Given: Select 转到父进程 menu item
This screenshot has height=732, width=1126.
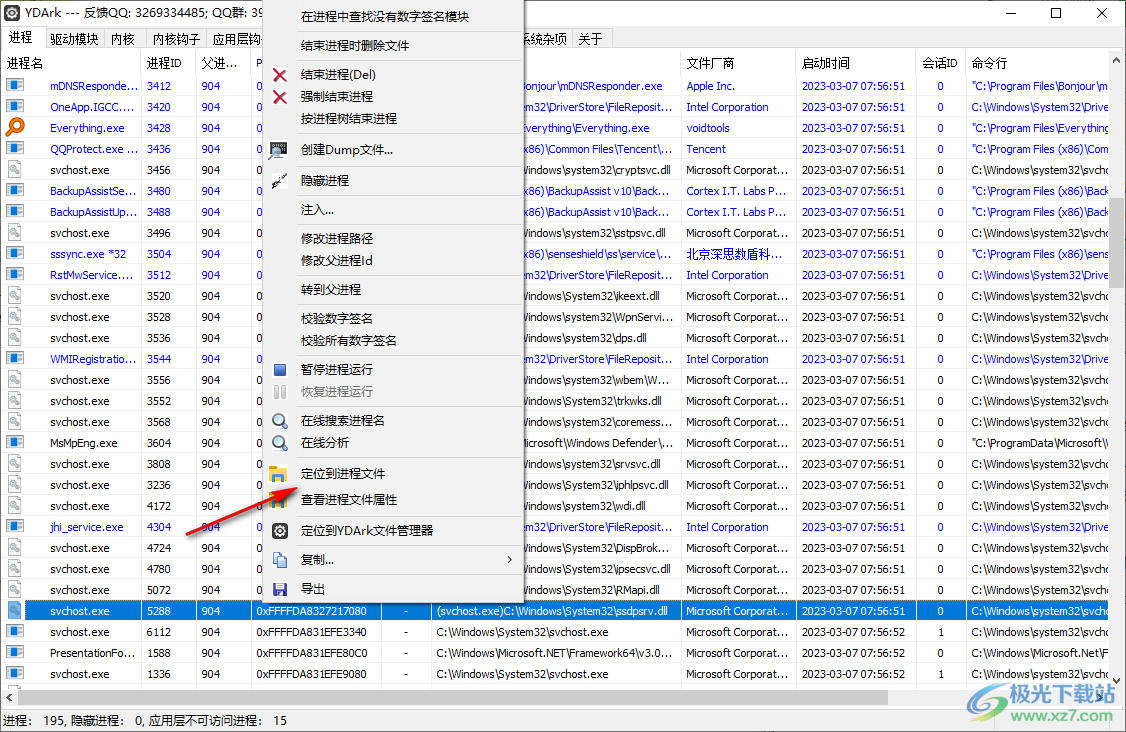Looking at the screenshot, I should click(331, 289).
